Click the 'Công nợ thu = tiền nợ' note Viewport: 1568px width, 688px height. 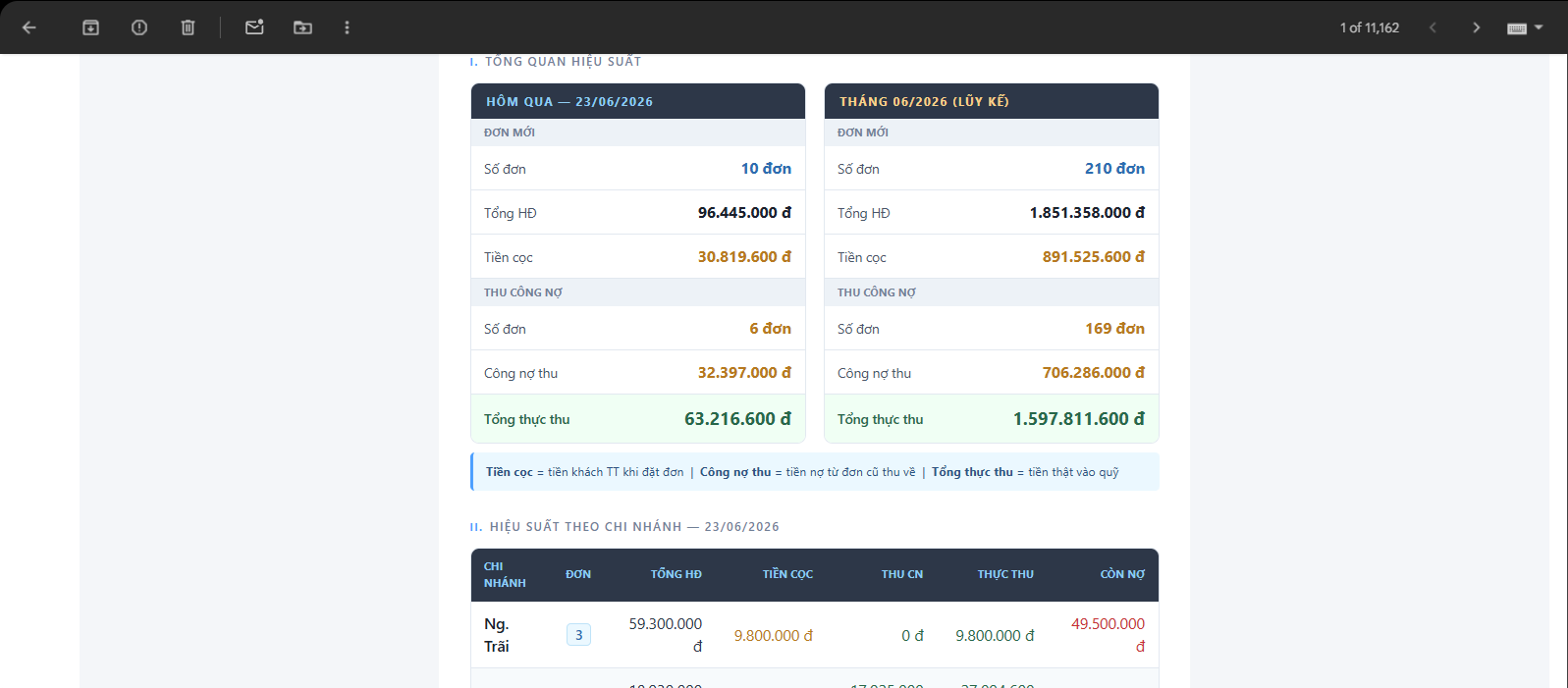click(x=807, y=472)
